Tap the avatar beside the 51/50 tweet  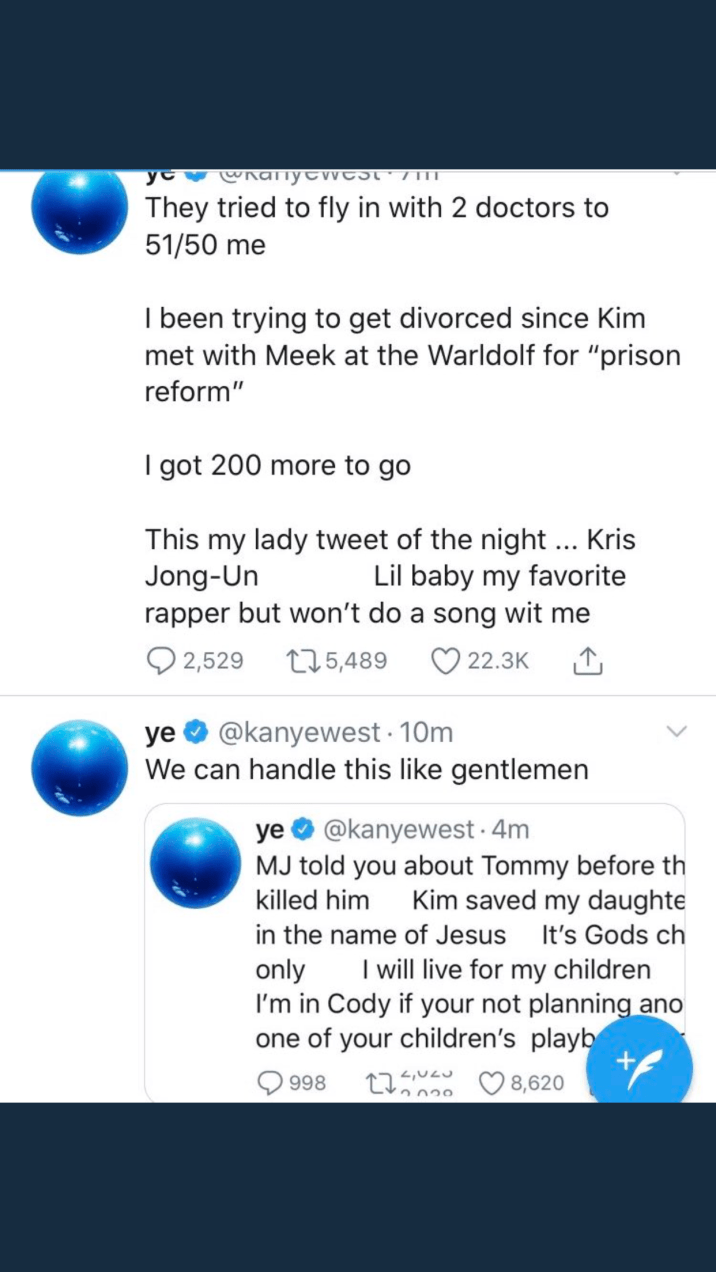click(x=81, y=211)
